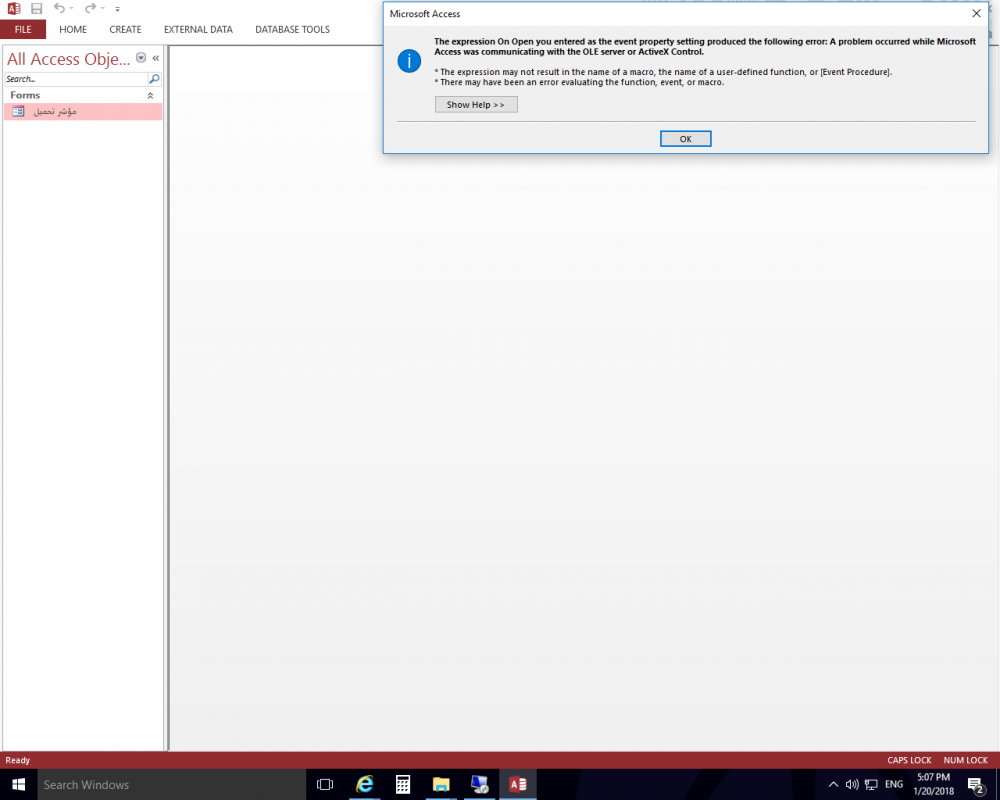The height and width of the screenshot is (800, 1000).
Task: Save the database with the floppy disk icon
Action: 36,8
